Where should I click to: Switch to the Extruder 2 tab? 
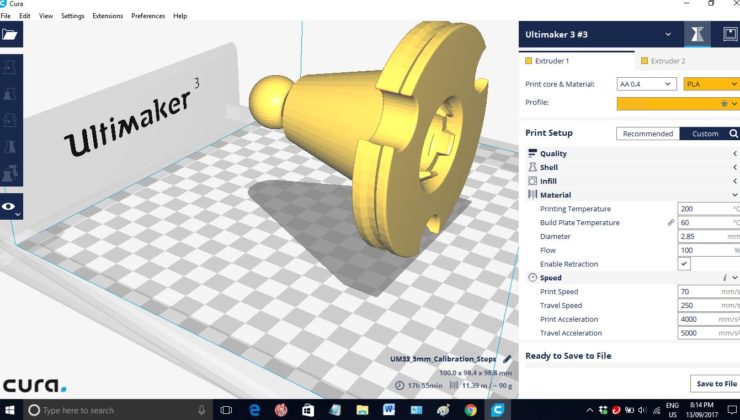tap(688, 60)
